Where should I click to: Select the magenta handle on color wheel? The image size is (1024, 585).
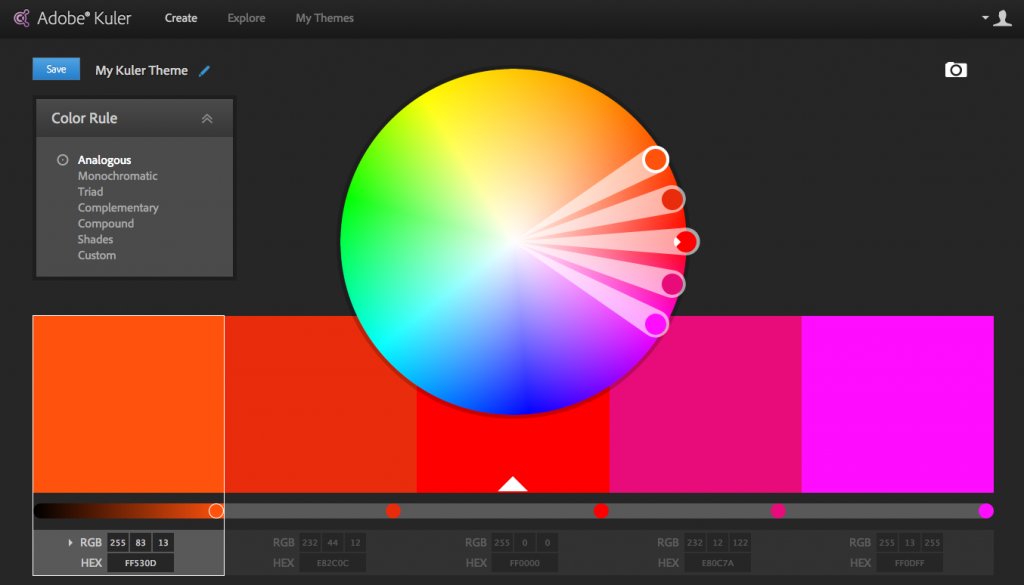(656, 324)
